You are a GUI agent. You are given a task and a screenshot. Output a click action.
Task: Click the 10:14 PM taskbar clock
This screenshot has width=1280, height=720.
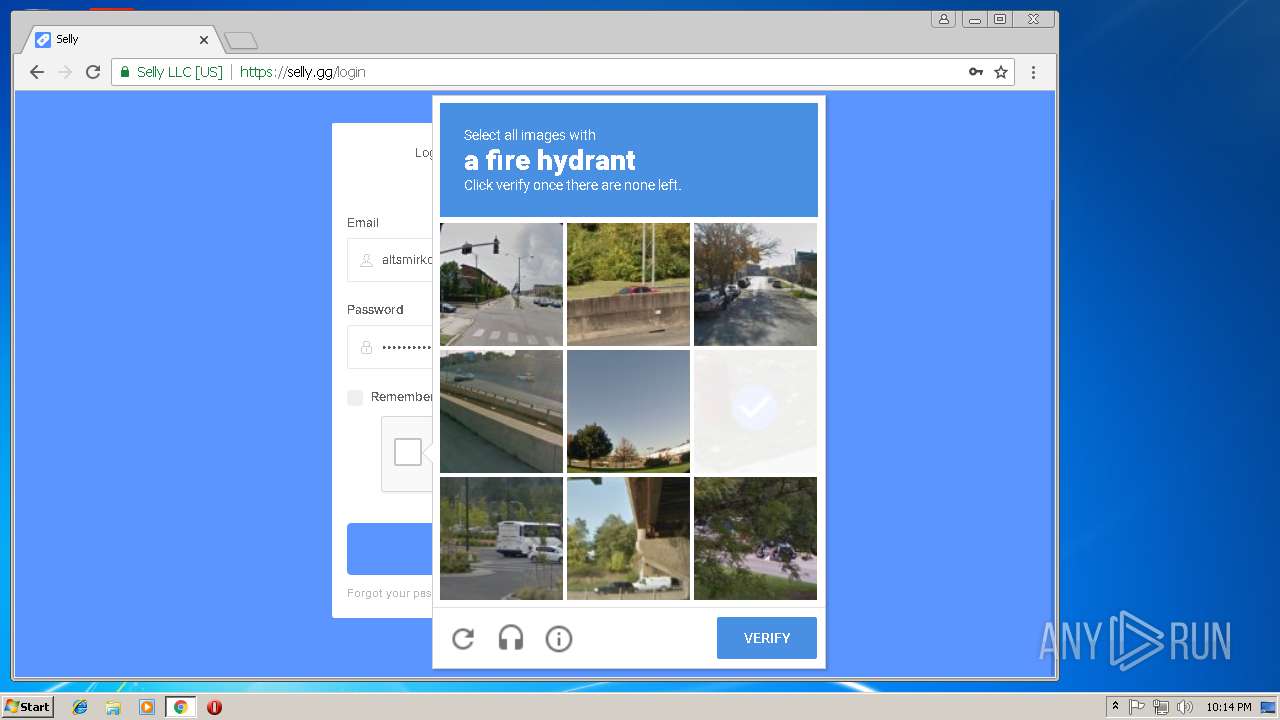pyautogui.click(x=1228, y=707)
